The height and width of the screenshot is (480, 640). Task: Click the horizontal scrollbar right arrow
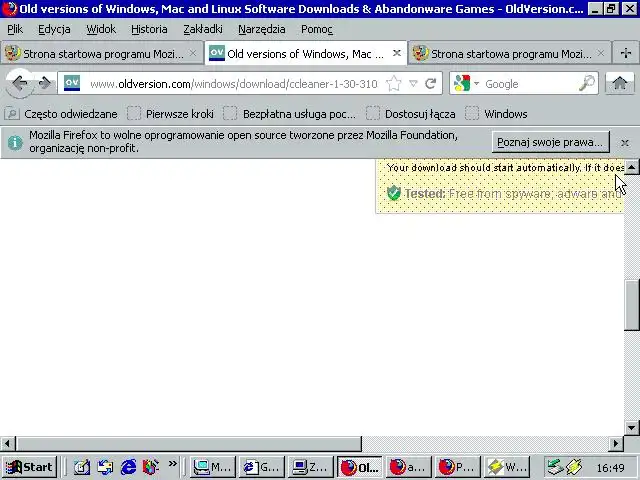pos(616,443)
